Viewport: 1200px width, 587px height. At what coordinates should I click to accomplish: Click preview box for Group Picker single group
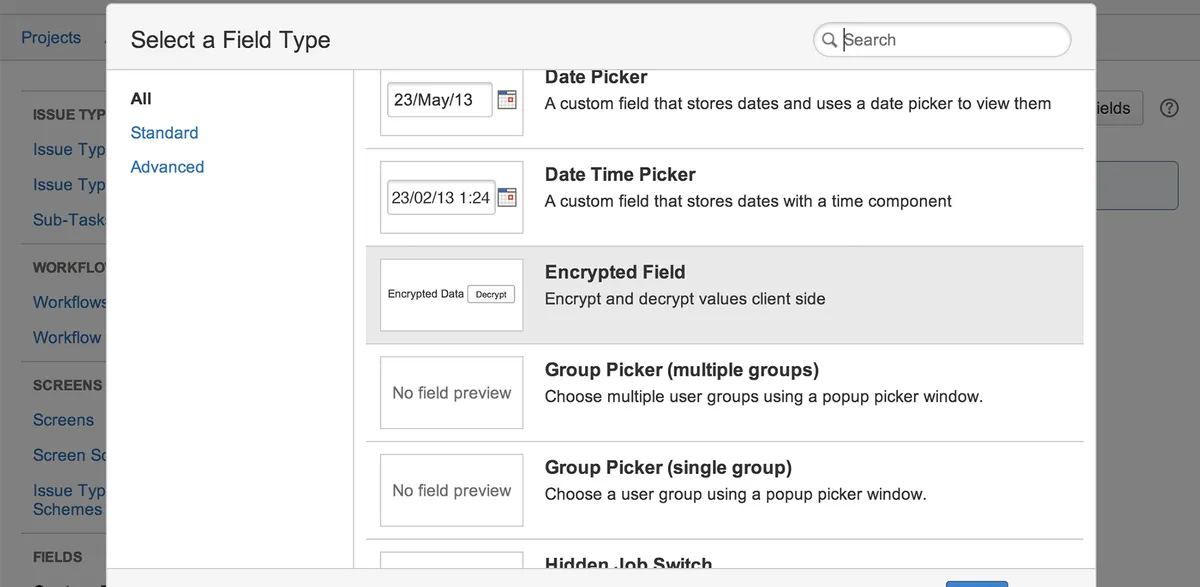(452, 490)
